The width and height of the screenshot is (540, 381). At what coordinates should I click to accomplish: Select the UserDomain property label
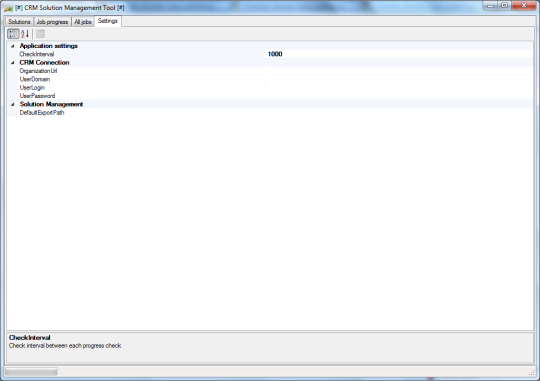[x=35, y=79]
